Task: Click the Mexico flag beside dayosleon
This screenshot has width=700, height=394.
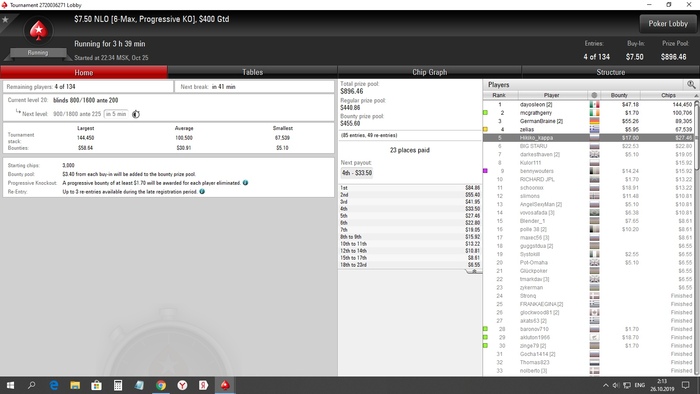Action: [x=594, y=104]
